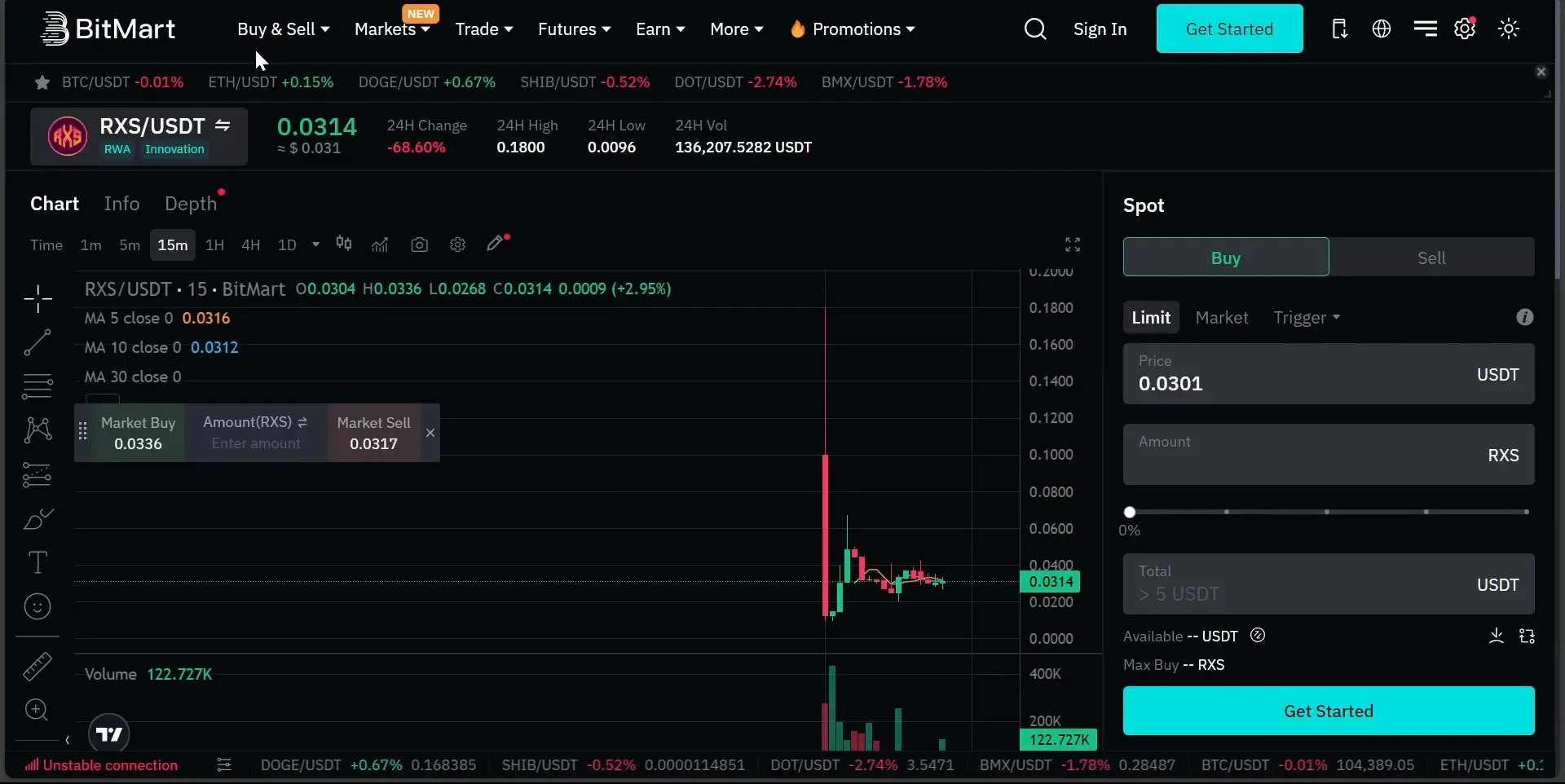Image resolution: width=1565 pixels, height=784 pixels.
Task: Click Sign In link
Action: [1100, 29]
